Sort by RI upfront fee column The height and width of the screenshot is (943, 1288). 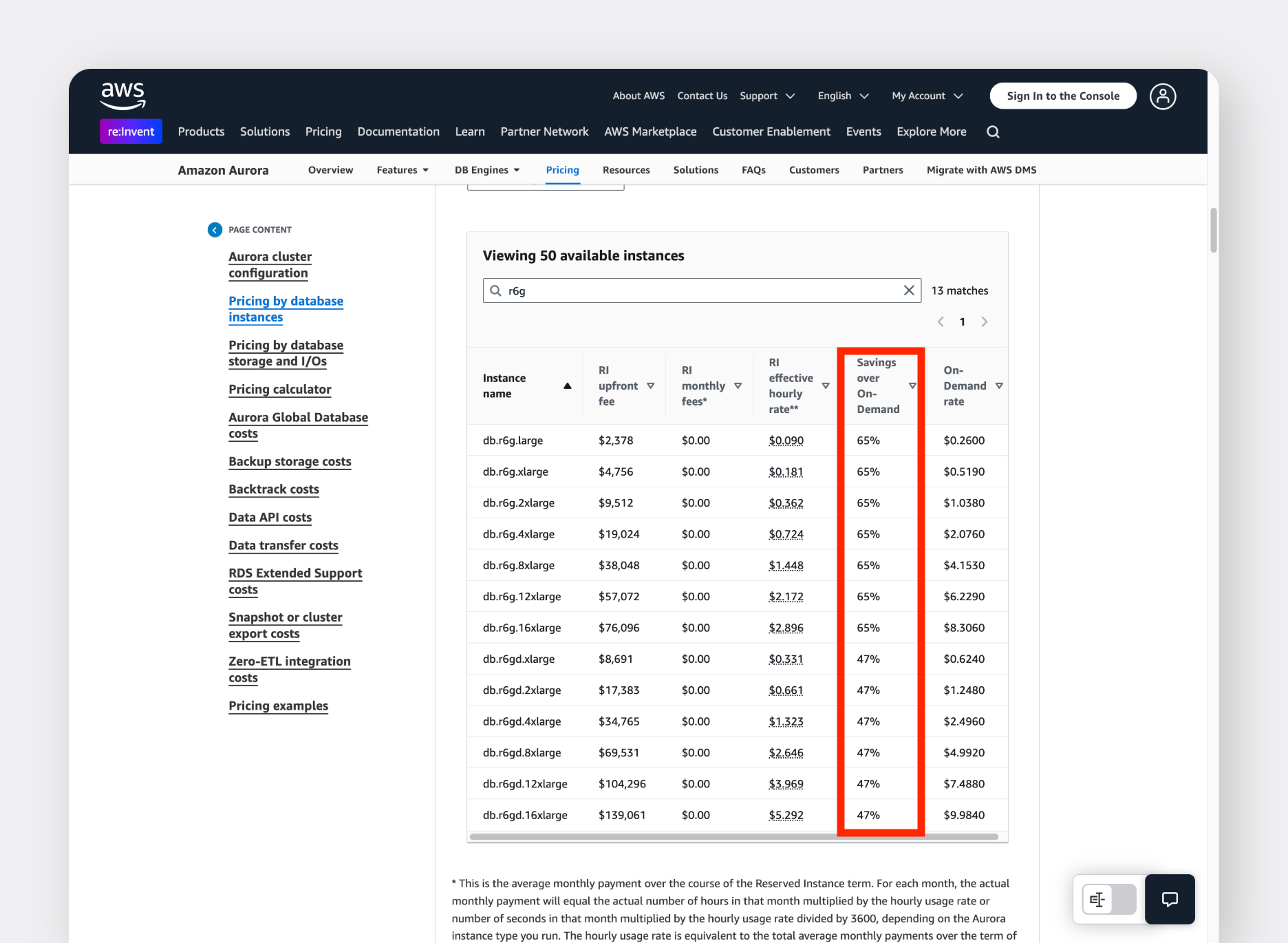point(650,386)
